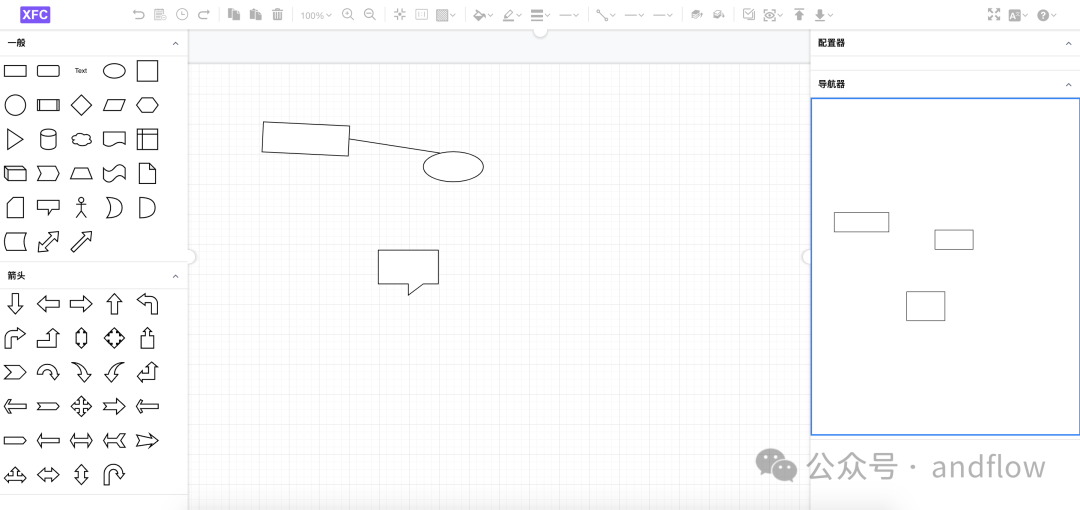Open the 100% zoom level dropdown
The height and width of the screenshot is (510, 1080).
pyautogui.click(x=316, y=15)
